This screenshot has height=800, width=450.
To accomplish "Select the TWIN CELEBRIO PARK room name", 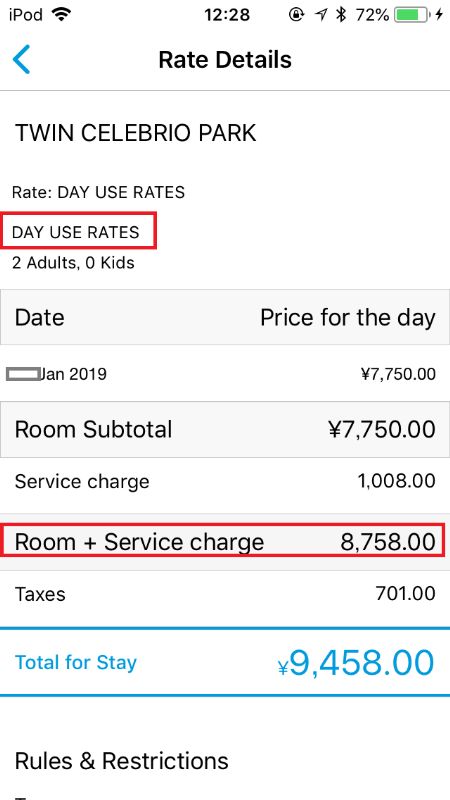I will click(x=136, y=133).
